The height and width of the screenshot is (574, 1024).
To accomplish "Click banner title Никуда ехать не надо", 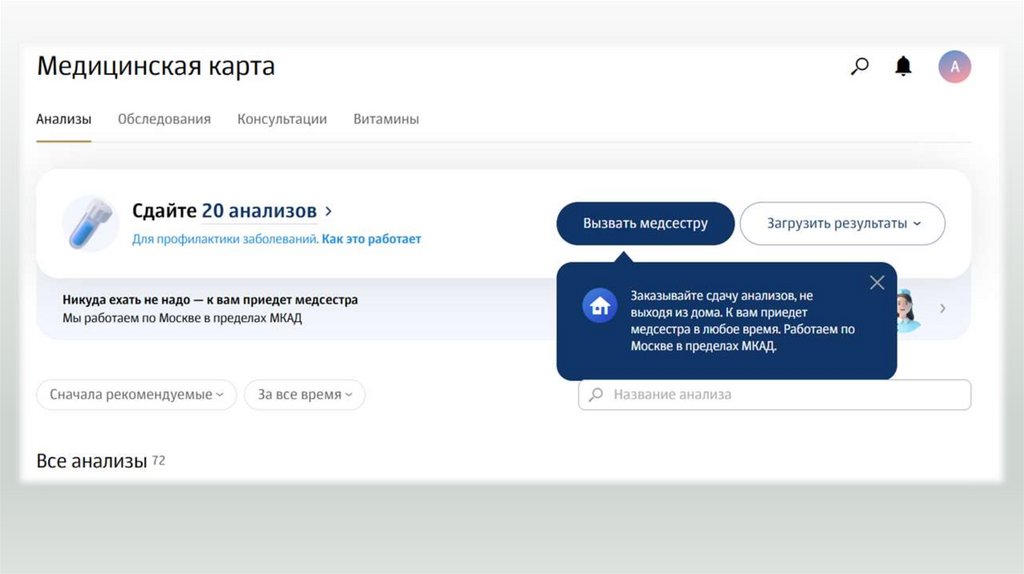I will point(210,300).
